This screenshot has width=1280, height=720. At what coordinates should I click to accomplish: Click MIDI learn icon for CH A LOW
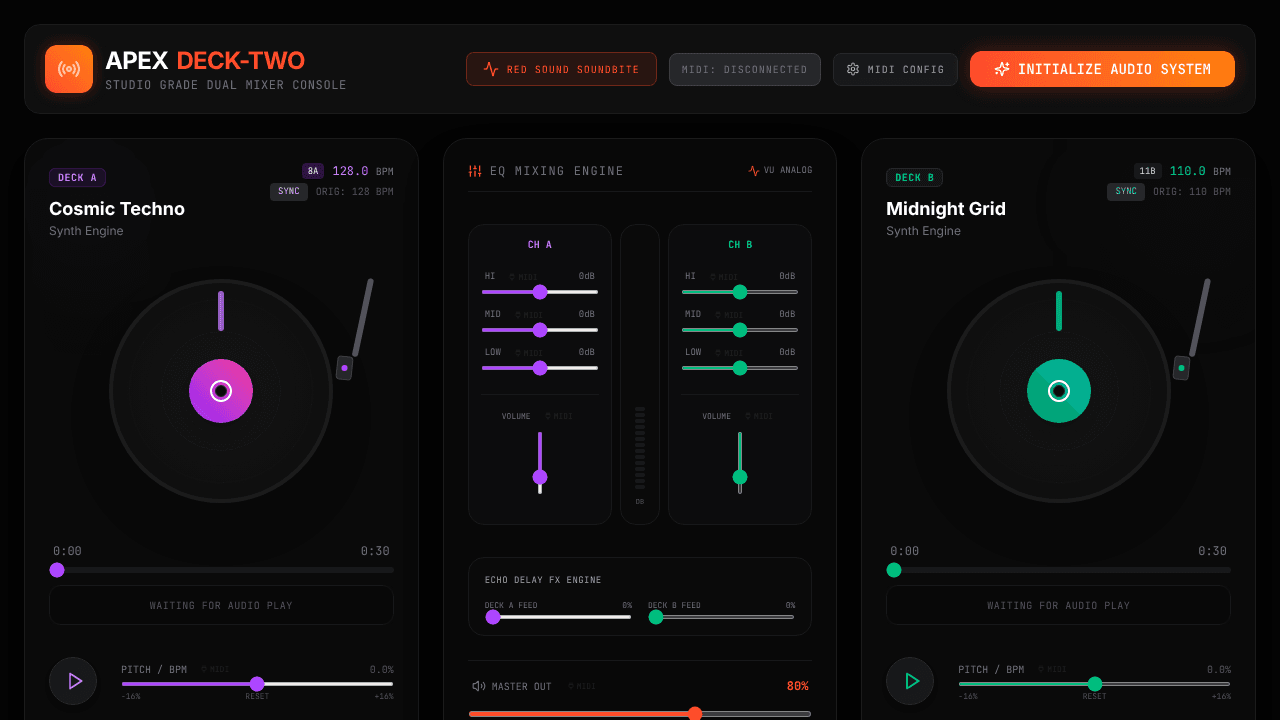[529, 353]
